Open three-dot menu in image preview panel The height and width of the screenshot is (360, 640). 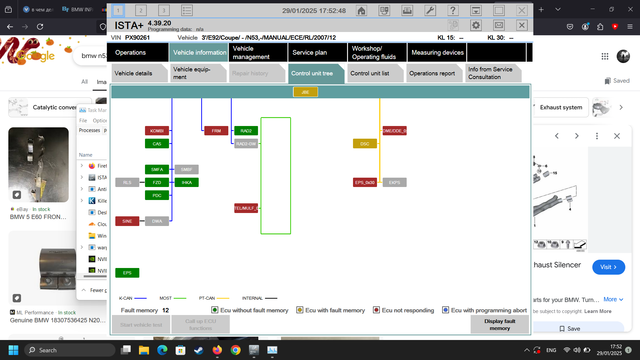click(x=597, y=136)
